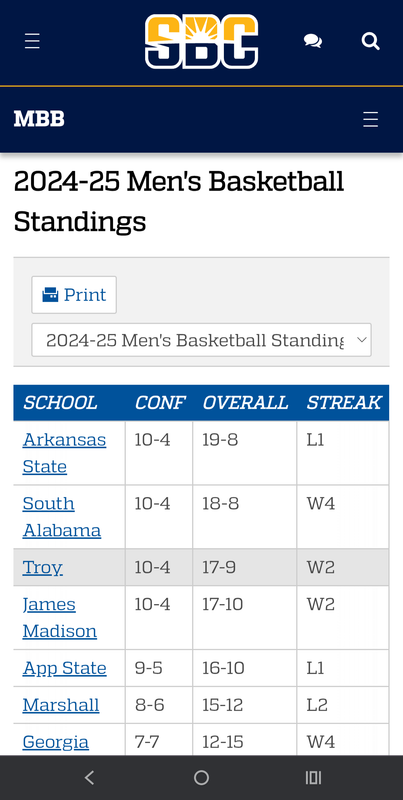Open the Marshall team link
This screenshot has width=403, height=800.
tap(61, 705)
